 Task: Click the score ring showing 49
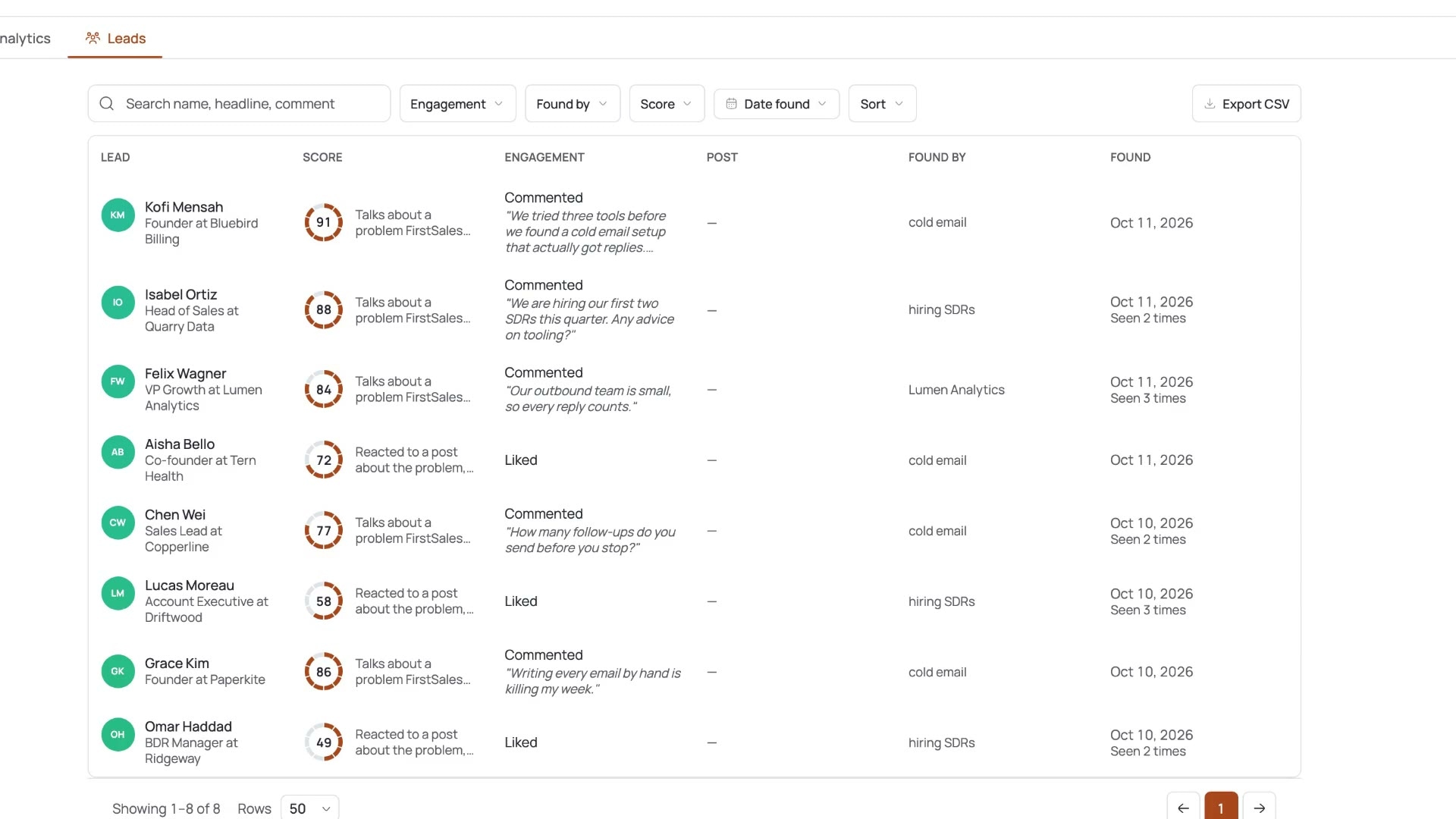click(x=324, y=742)
